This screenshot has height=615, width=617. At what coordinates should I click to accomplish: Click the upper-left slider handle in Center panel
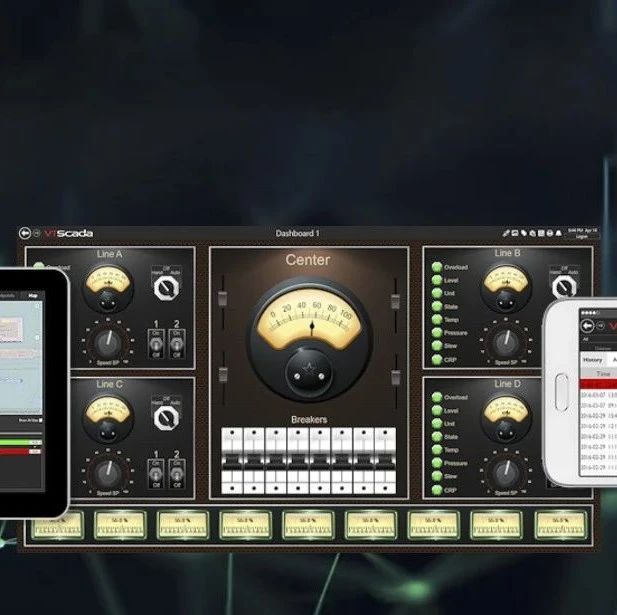tap(223, 298)
